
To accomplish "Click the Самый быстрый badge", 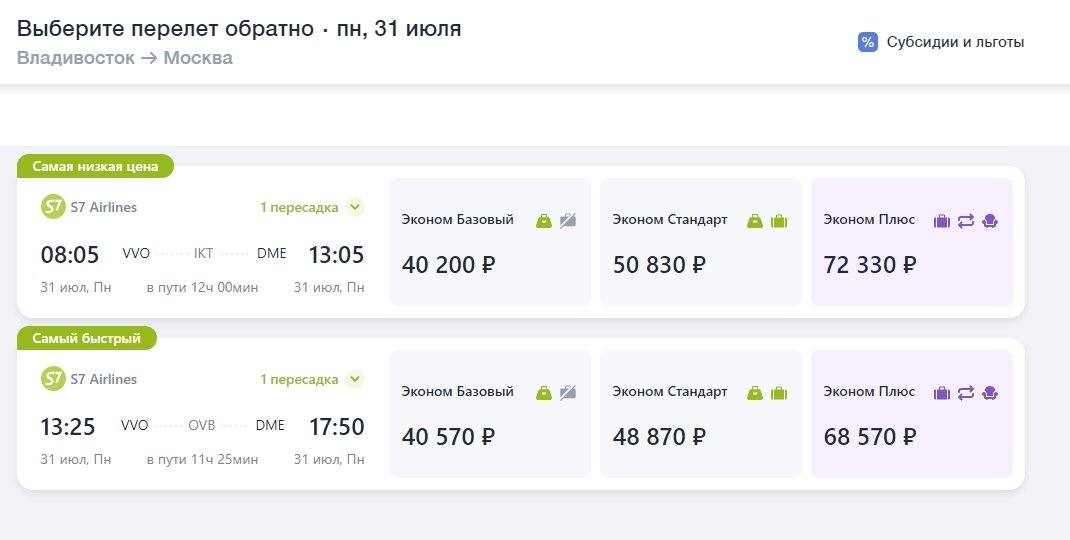I will click(x=86, y=338).
